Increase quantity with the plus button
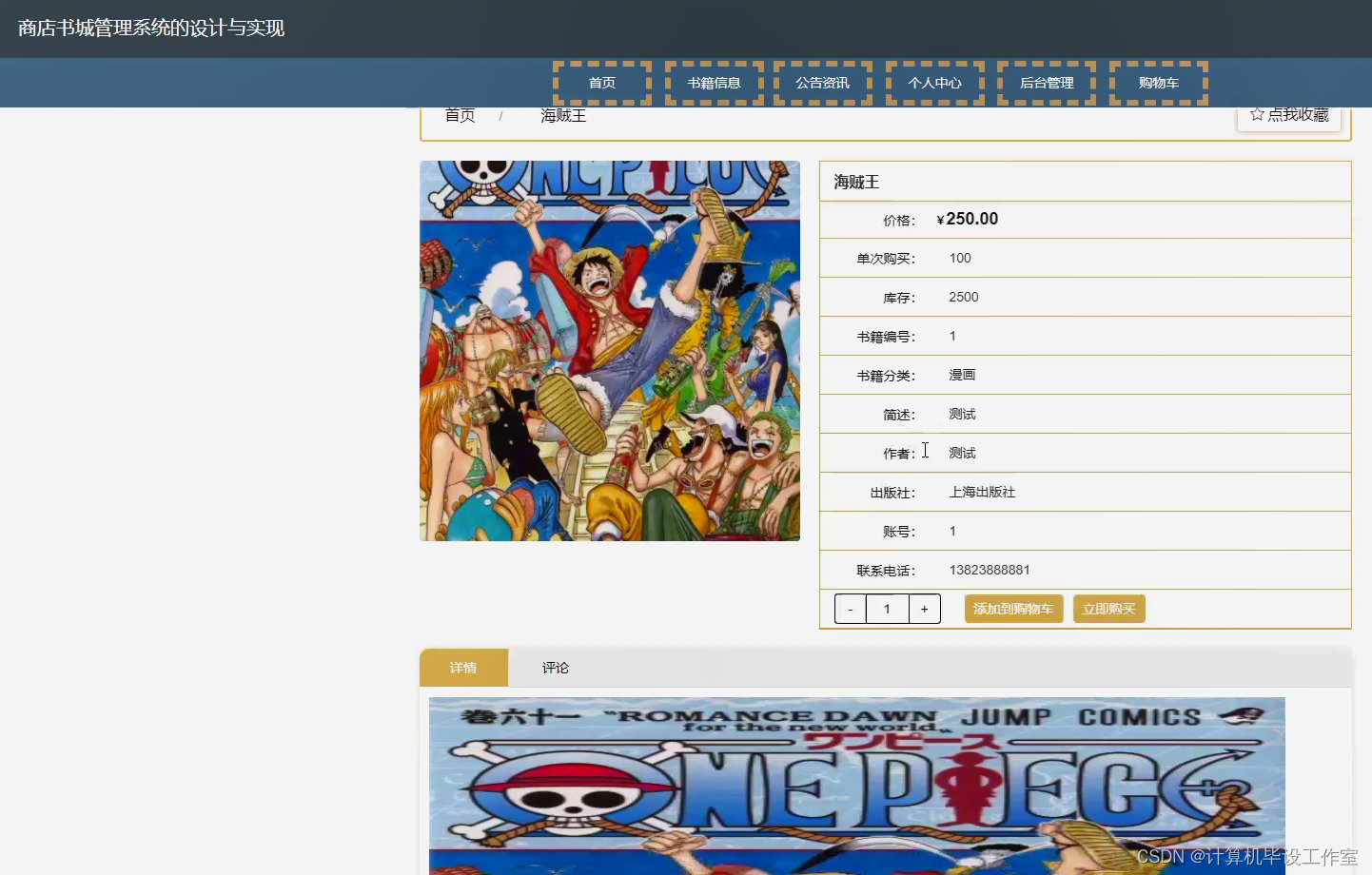This screenshot has width=1372, height=875. point(924,609)
